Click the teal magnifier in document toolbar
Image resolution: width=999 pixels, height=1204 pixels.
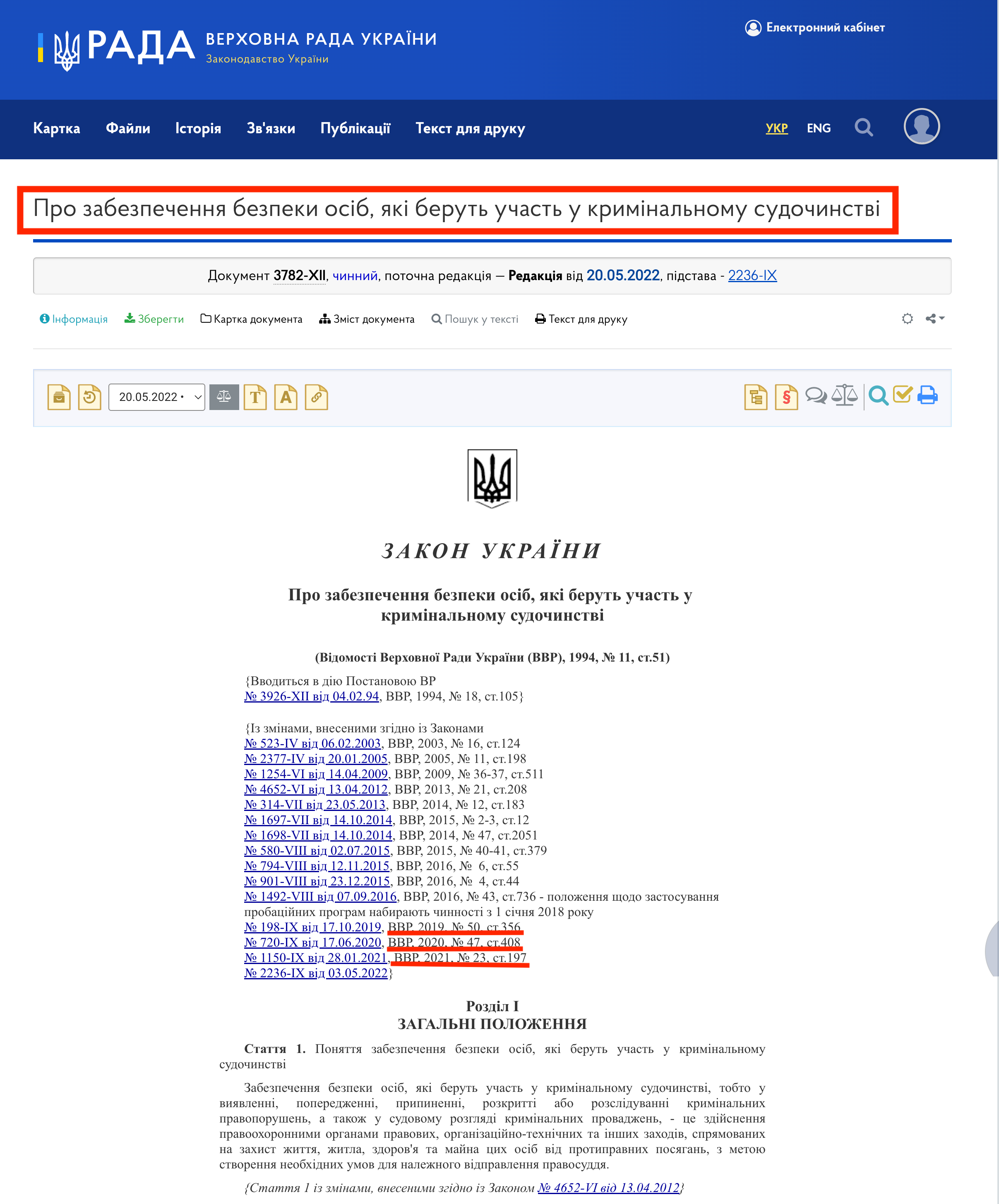coord(878,396)
